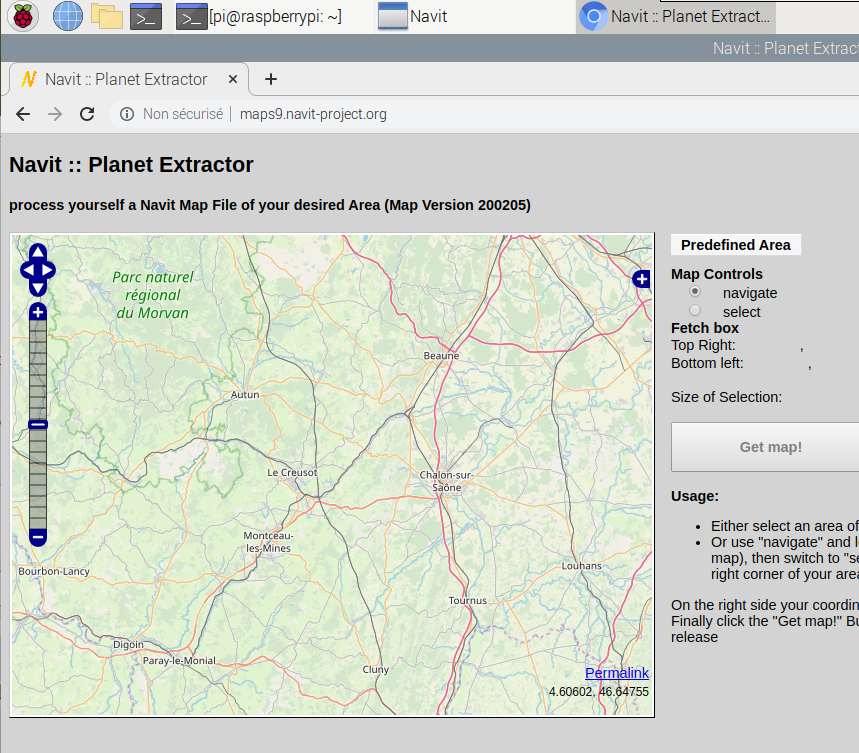Open the Predefined Area panel

736,245
